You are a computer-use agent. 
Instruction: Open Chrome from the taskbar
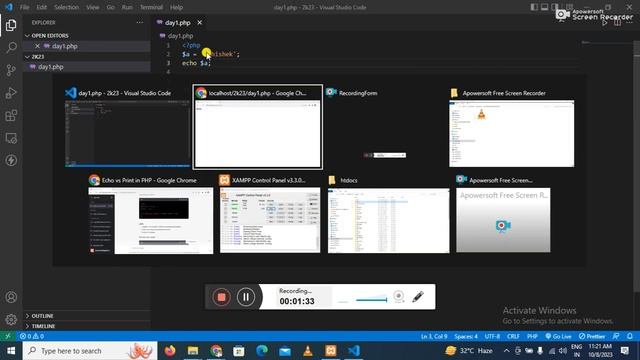[x=216, y=351]
